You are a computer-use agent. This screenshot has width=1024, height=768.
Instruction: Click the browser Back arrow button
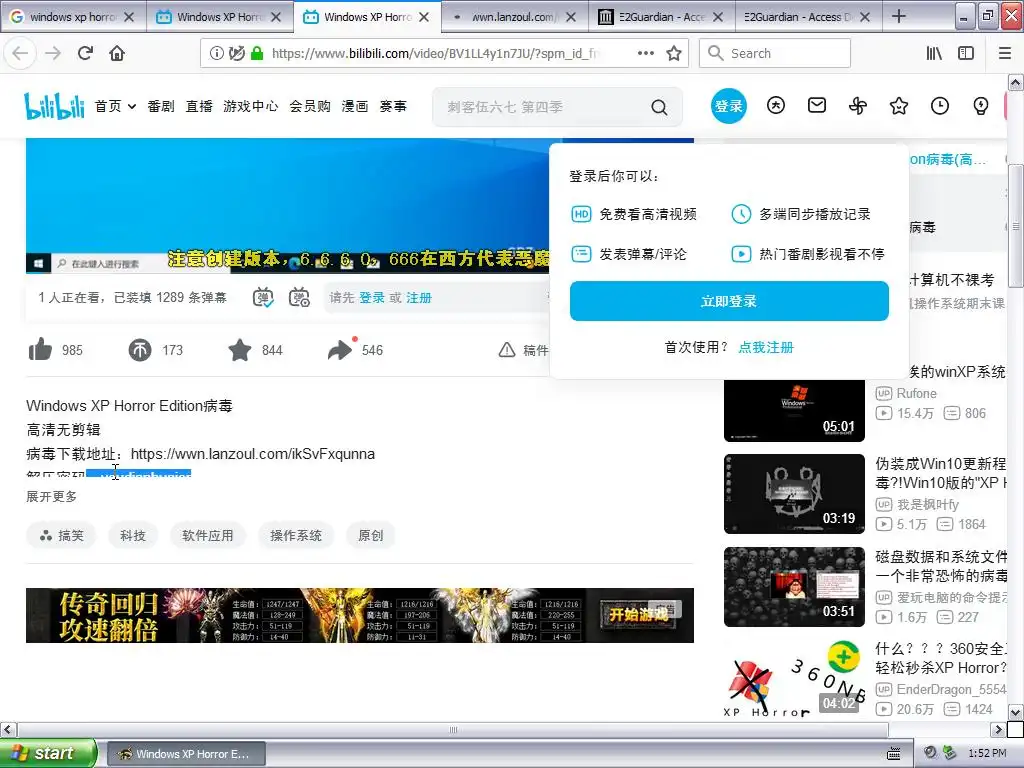pos(20,53)
